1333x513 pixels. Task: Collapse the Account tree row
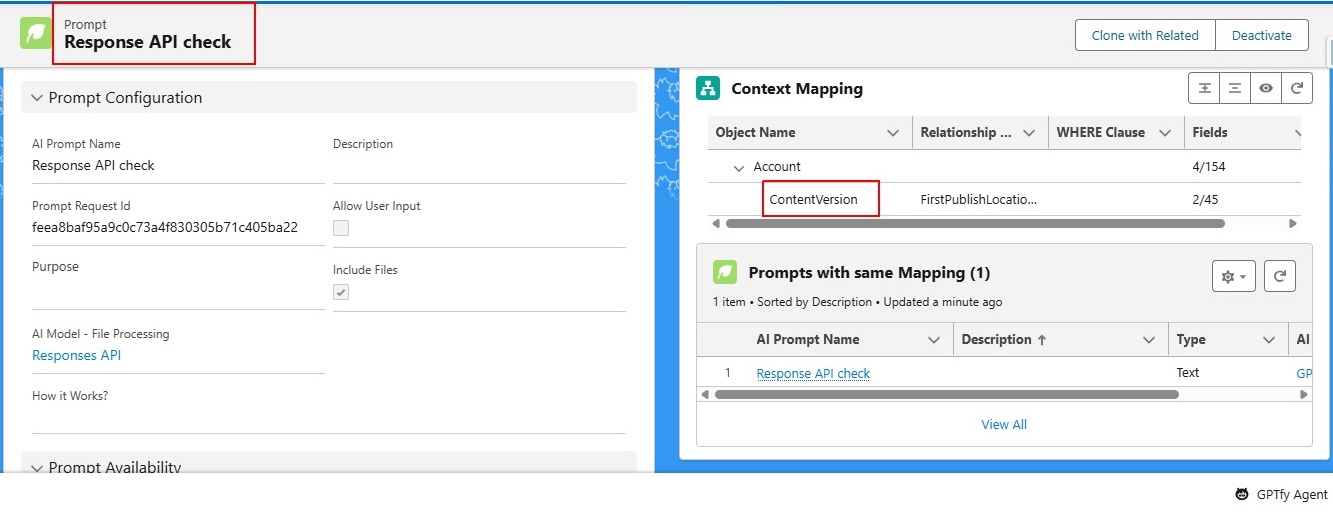(x=739, y=167)
